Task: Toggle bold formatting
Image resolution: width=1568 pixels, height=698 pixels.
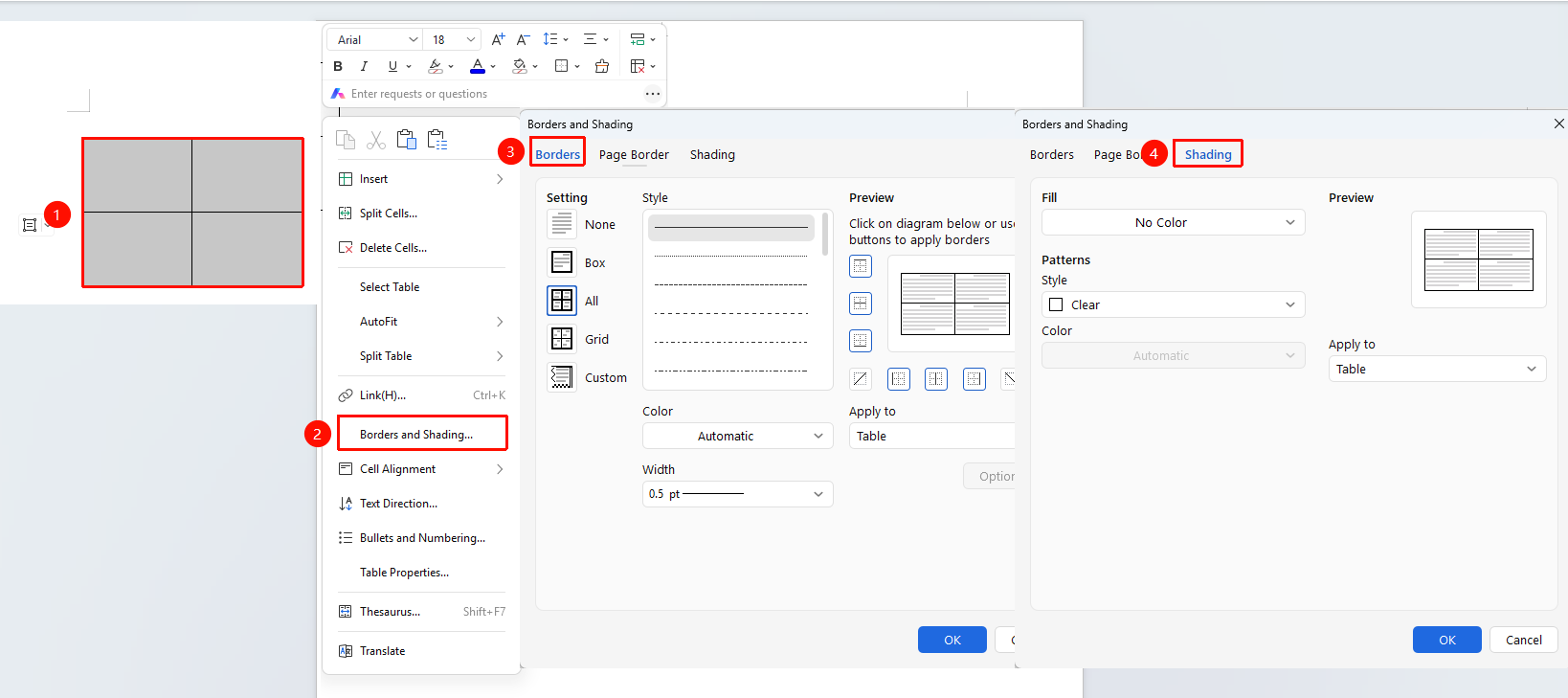Action: point(338,66)
